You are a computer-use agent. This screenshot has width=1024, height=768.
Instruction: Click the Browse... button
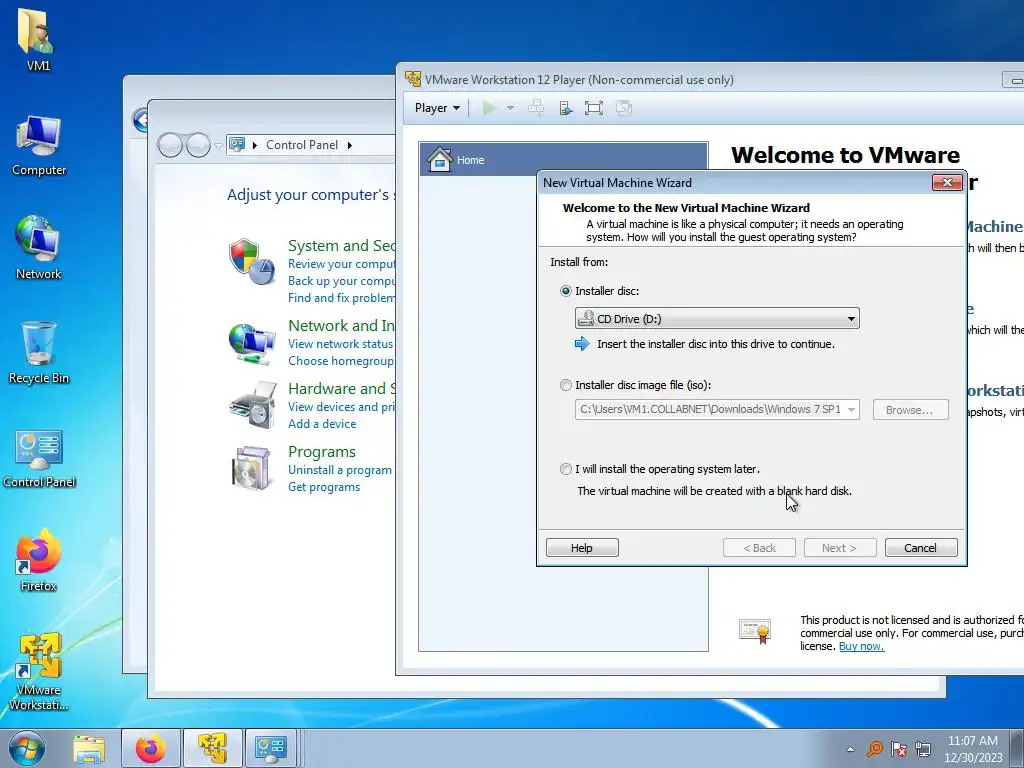pyautogui.click(x=910, y=410)
